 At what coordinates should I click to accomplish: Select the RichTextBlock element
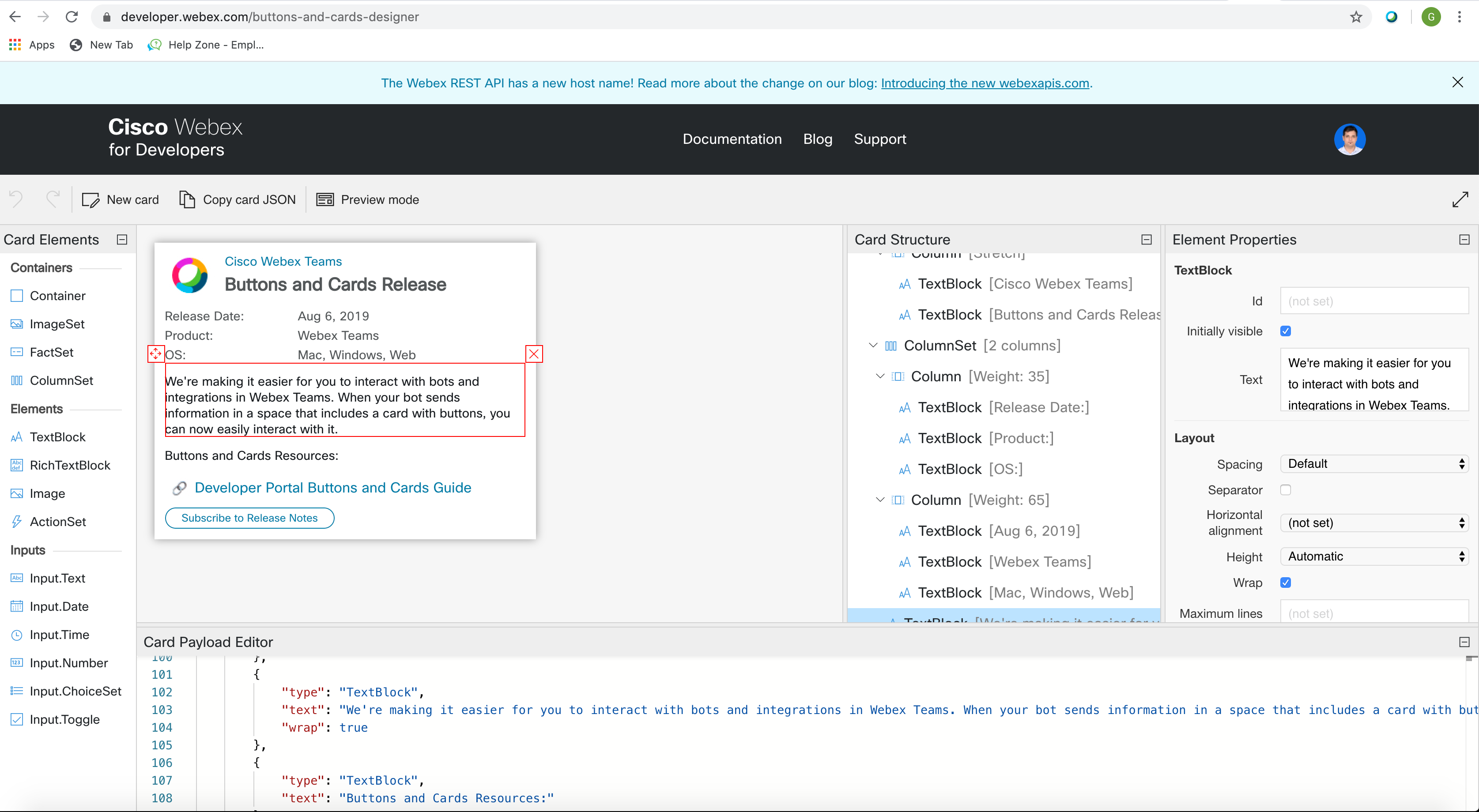60,465
